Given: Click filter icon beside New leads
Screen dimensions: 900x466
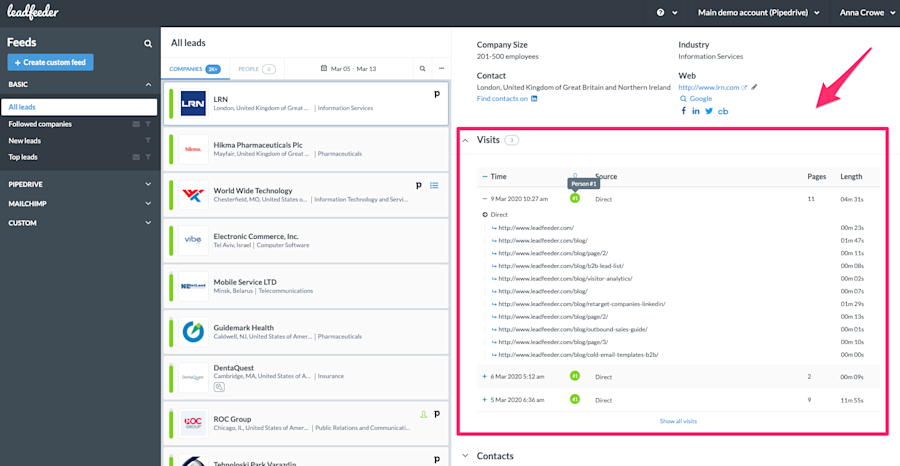Looking at the screenshot, I should pyautogui.click(x=148, y=141).
